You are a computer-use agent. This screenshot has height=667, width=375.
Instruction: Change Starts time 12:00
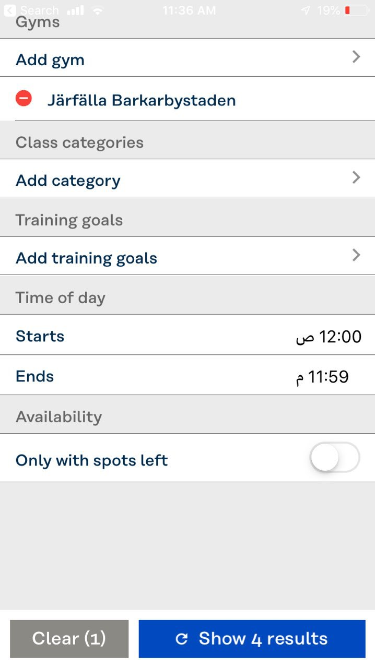pyautogui.click(x=329, y=336)
